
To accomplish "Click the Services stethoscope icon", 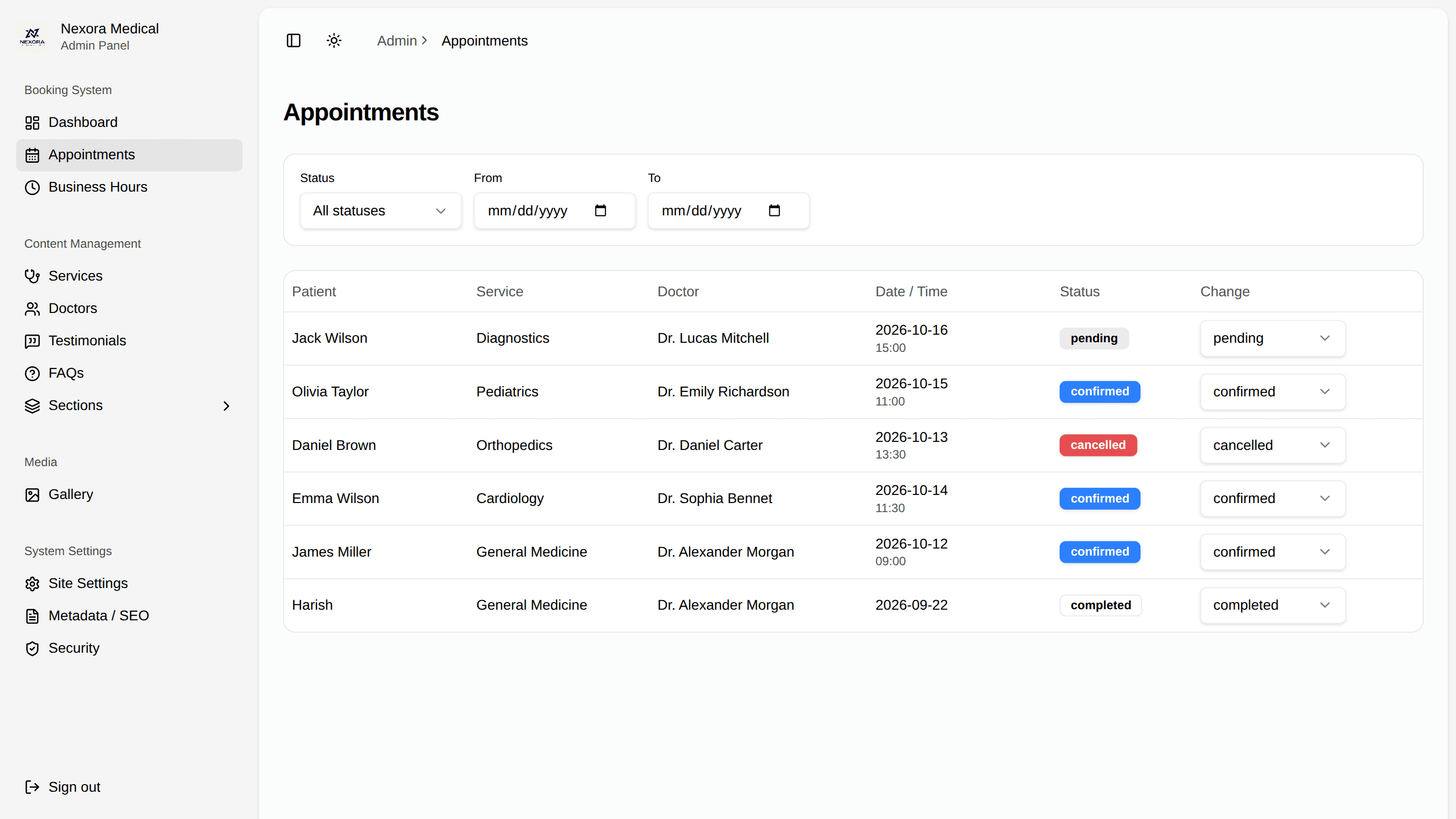I will (x=32, y=276).
